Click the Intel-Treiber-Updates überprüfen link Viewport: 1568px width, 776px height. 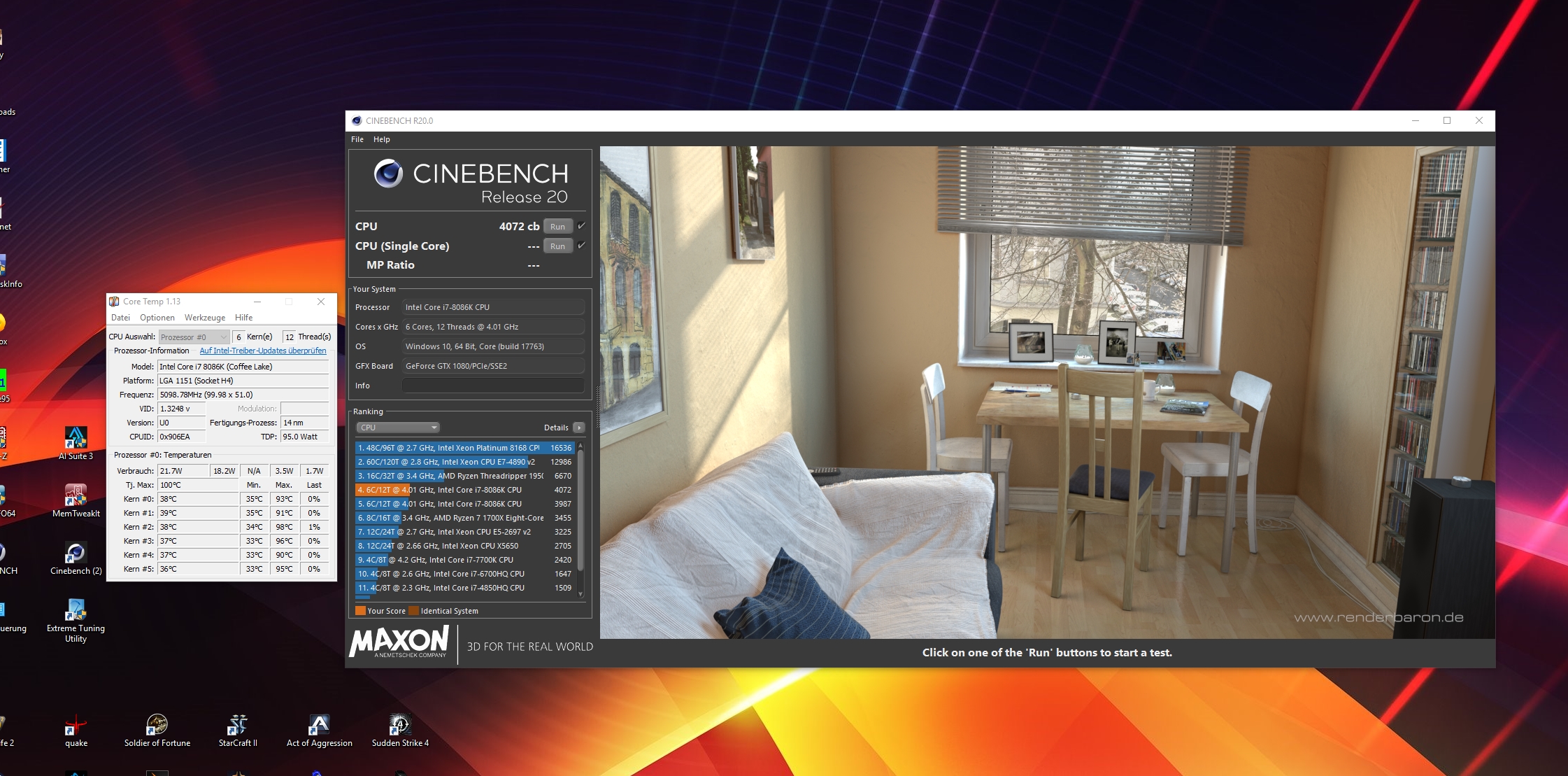click(x=263, y=351)
